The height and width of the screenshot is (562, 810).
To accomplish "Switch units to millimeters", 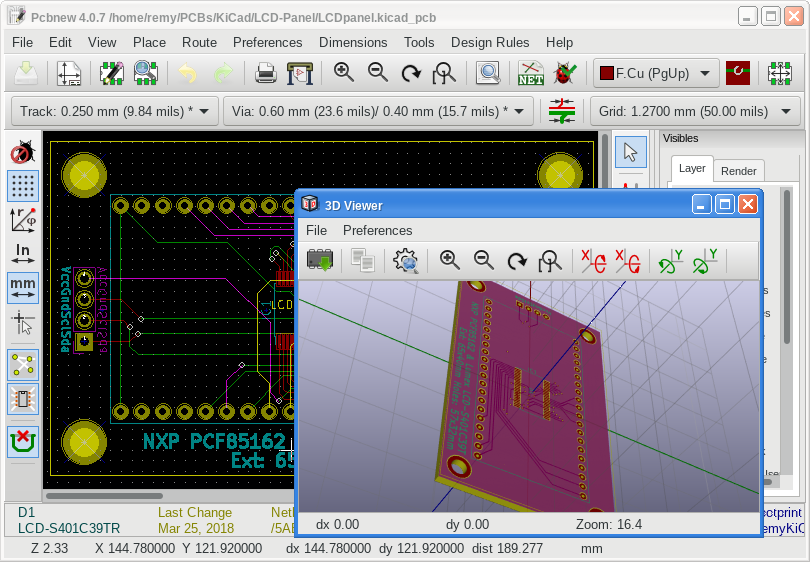I will tap(23, 288).
